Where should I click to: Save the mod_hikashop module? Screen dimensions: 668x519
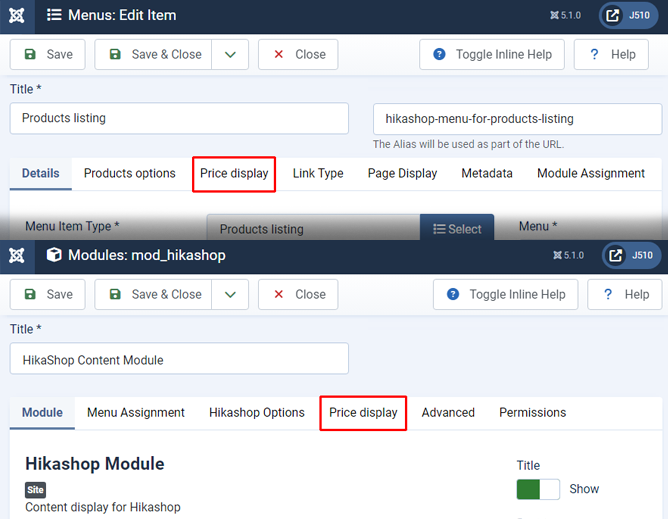48,294
